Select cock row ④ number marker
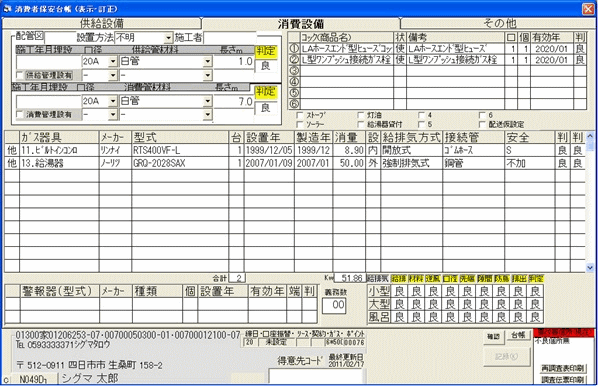598x386 pixels. pos(294,82)
